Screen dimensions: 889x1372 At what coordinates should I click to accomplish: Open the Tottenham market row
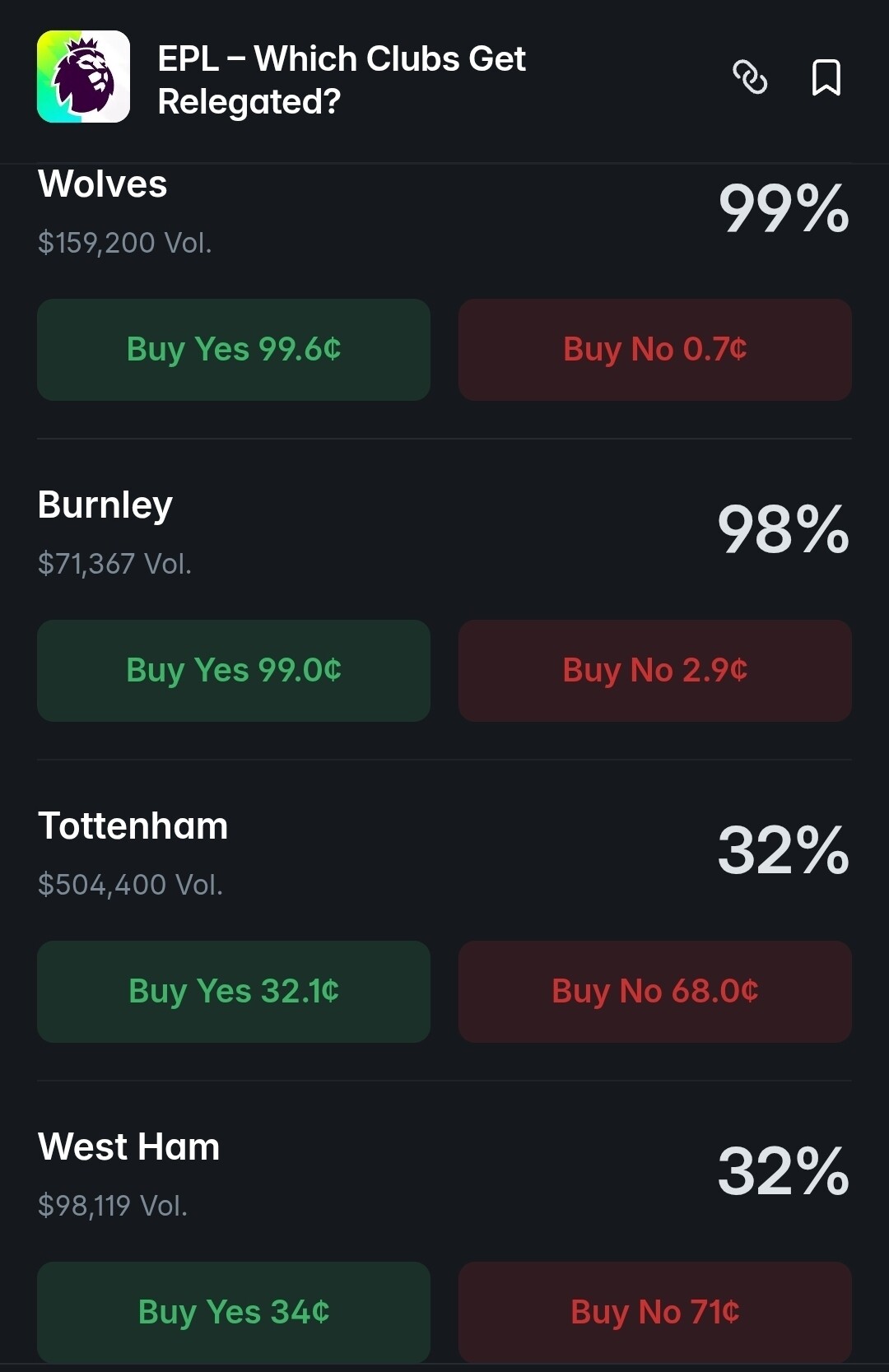click(x=133, y=826)
